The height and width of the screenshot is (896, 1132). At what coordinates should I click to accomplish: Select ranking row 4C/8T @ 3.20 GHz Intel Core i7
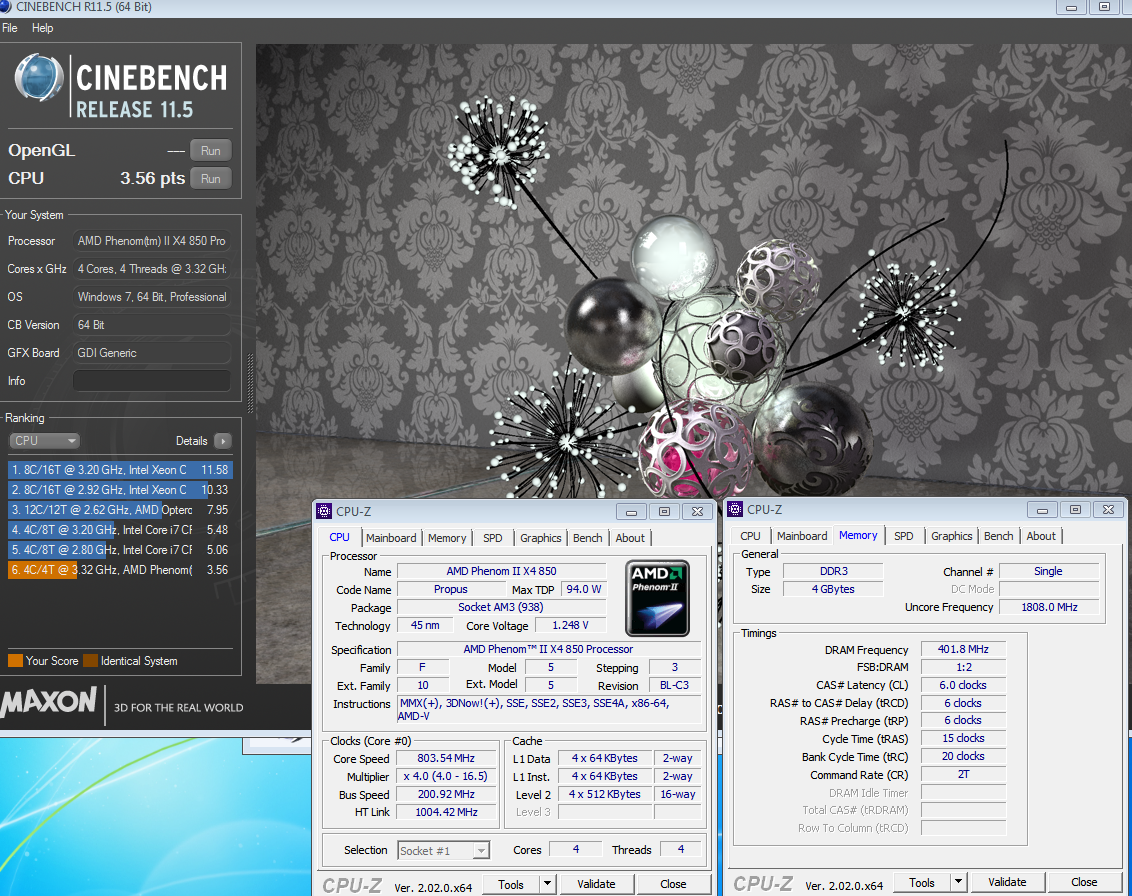(x=121, y=530)
